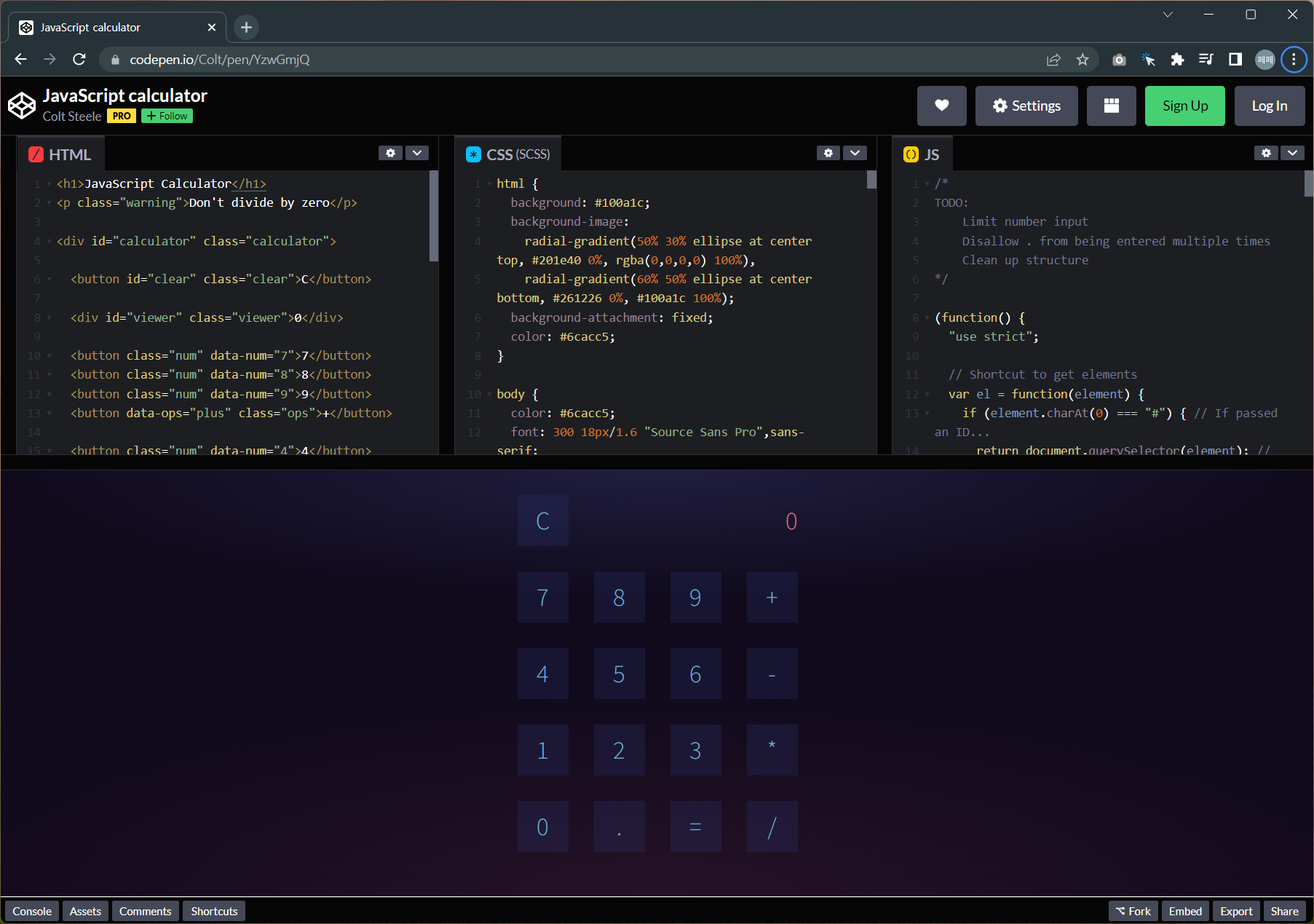The width and height of the screenshot is (1314, 924).
Task: Click the CSS editor vertical scrollbar thumb
Action: point(871,180)
